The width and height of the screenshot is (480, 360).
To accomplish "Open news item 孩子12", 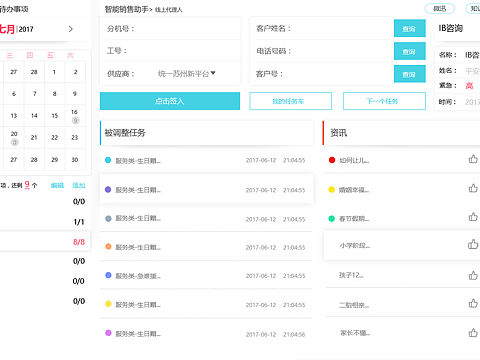I will click(351, 275).
